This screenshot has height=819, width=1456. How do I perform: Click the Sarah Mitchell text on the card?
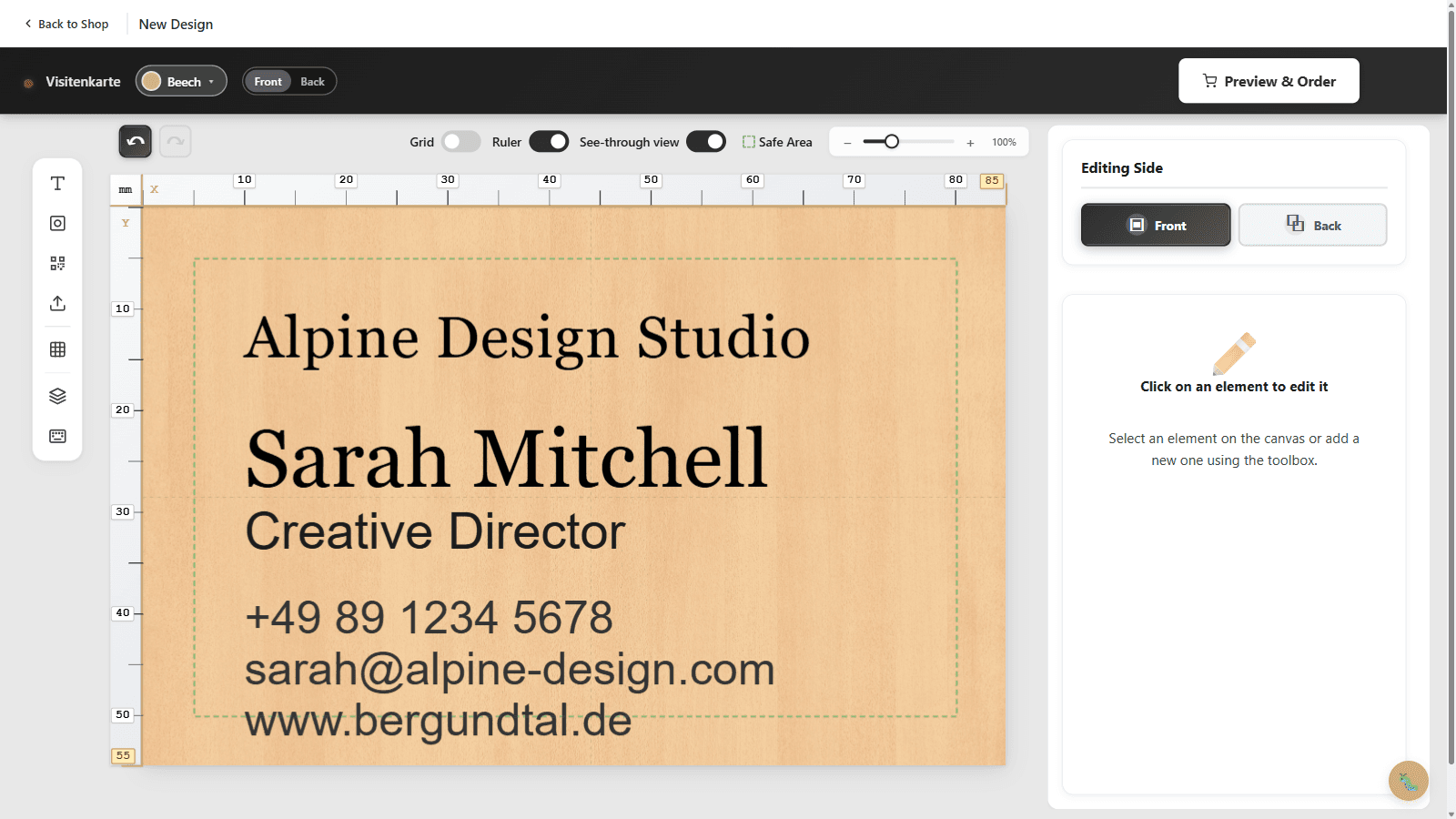(506, 457)
